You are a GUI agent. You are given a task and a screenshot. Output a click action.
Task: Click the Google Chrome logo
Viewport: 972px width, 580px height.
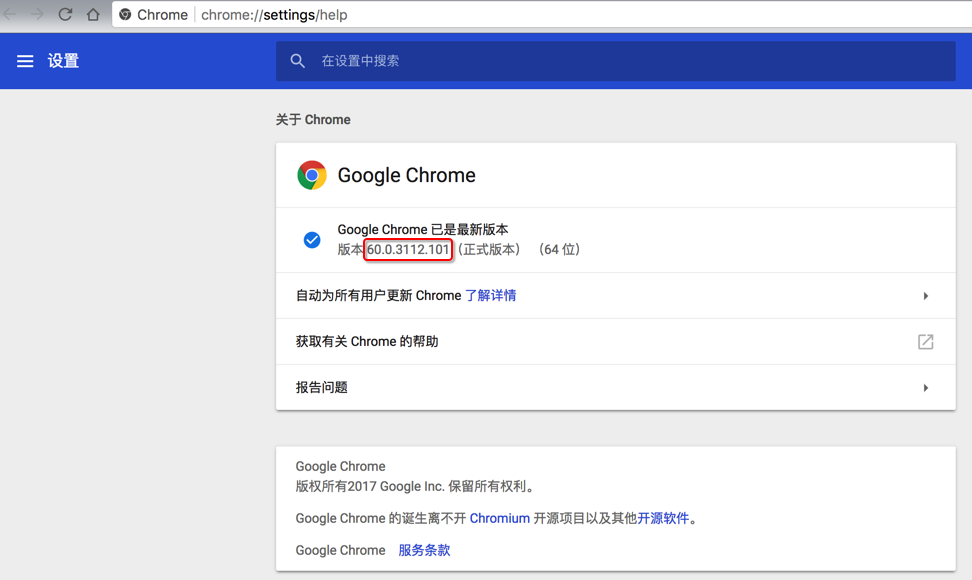[312, 175]
